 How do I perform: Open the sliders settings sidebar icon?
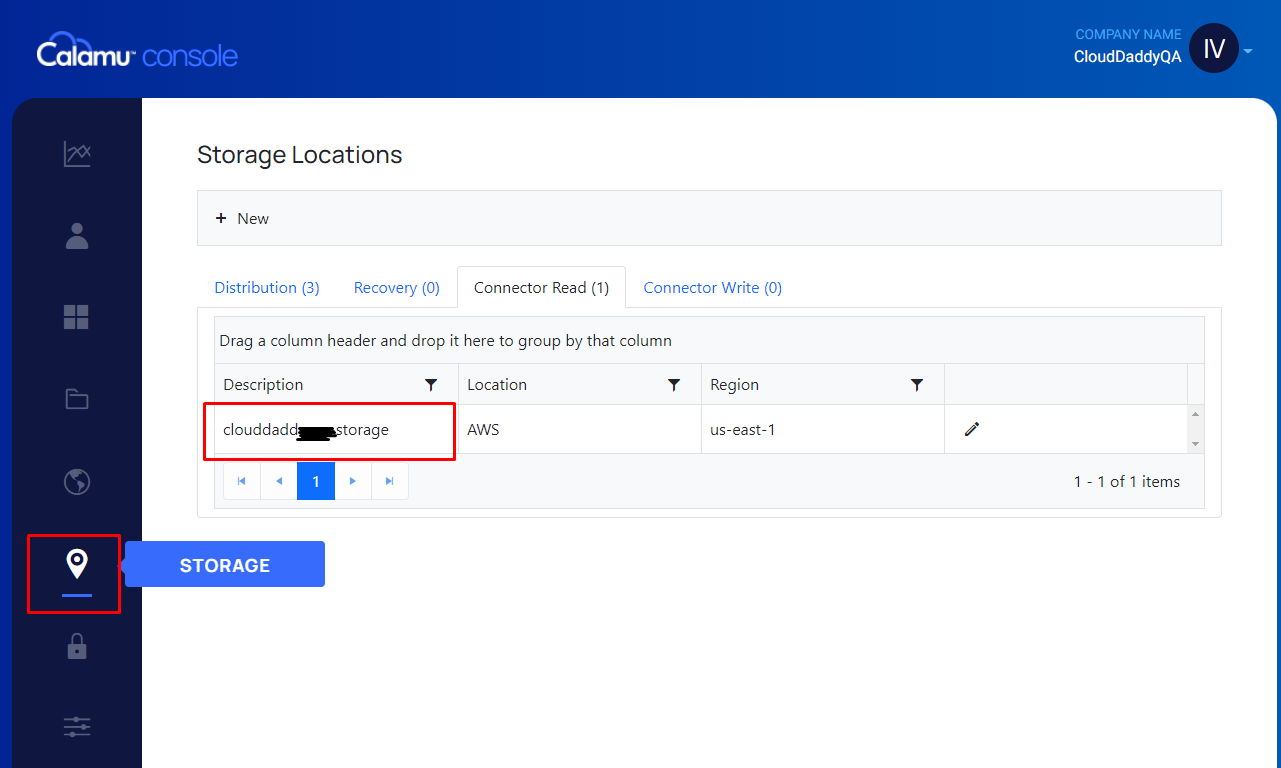pos(77,727)
